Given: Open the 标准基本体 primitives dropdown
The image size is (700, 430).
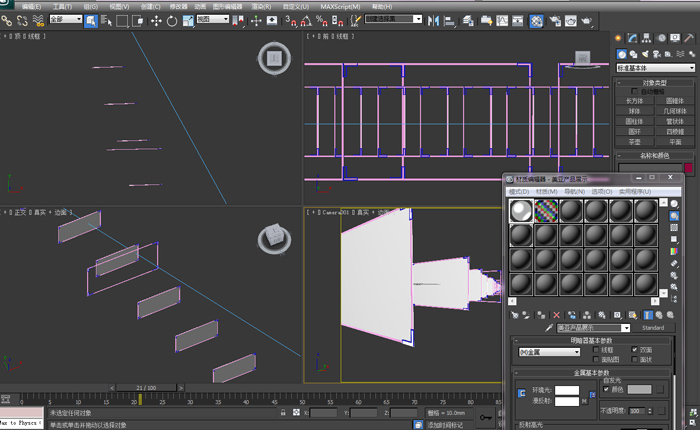Looking at the screenshot, I should click(x=654, y=68).
